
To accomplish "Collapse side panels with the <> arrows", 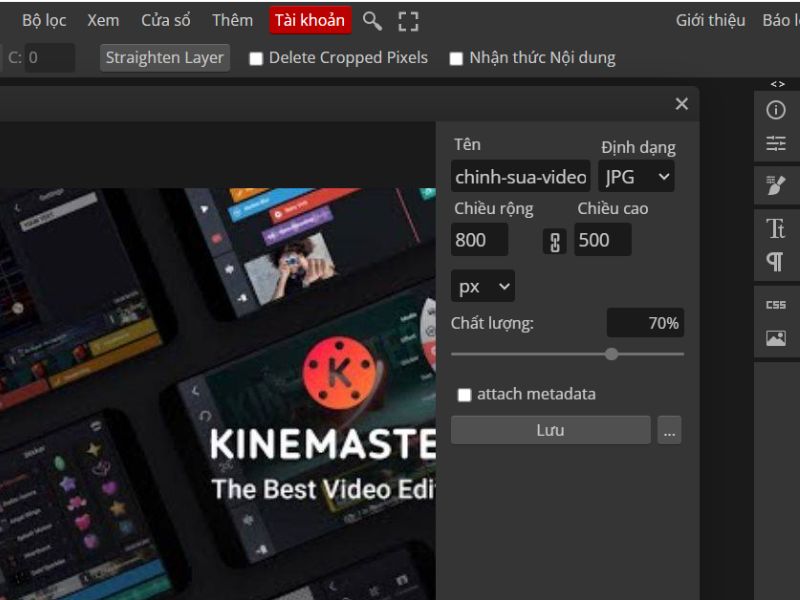I will pos(778,84).
